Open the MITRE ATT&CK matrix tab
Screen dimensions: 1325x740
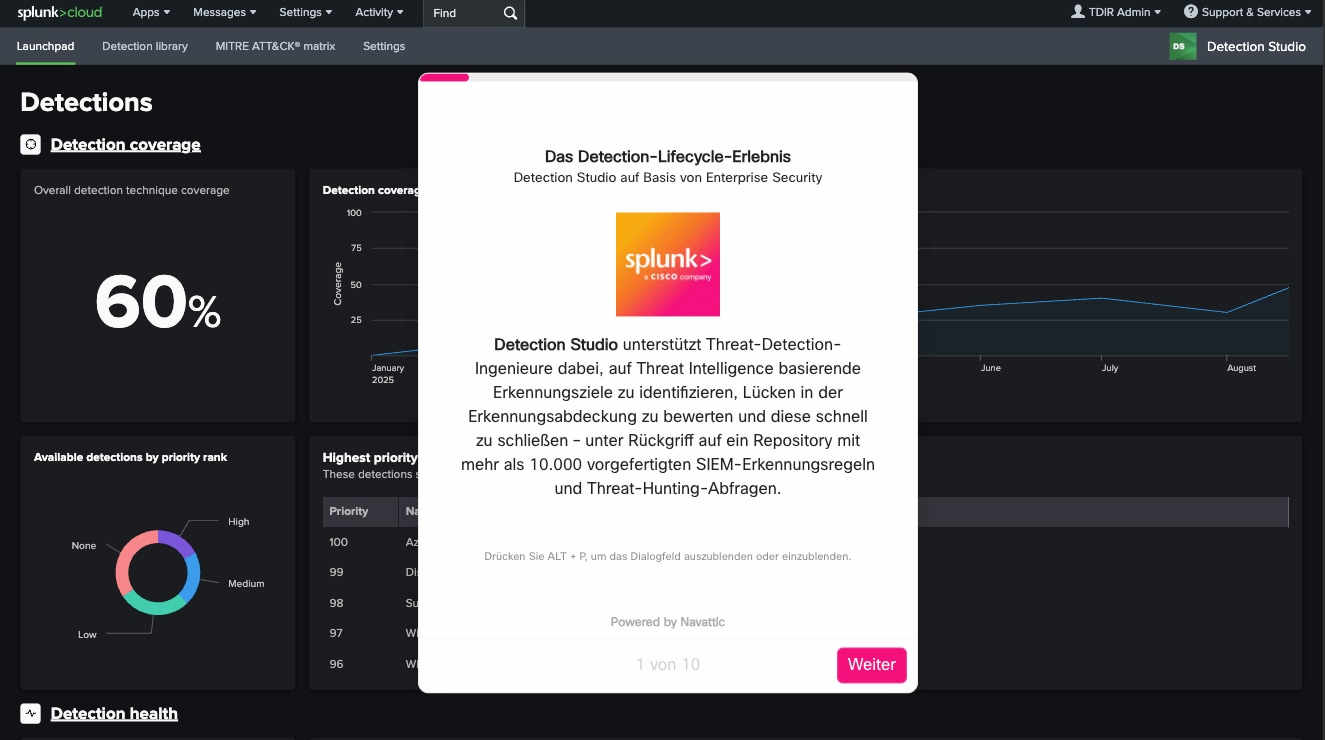coord(275,46)
